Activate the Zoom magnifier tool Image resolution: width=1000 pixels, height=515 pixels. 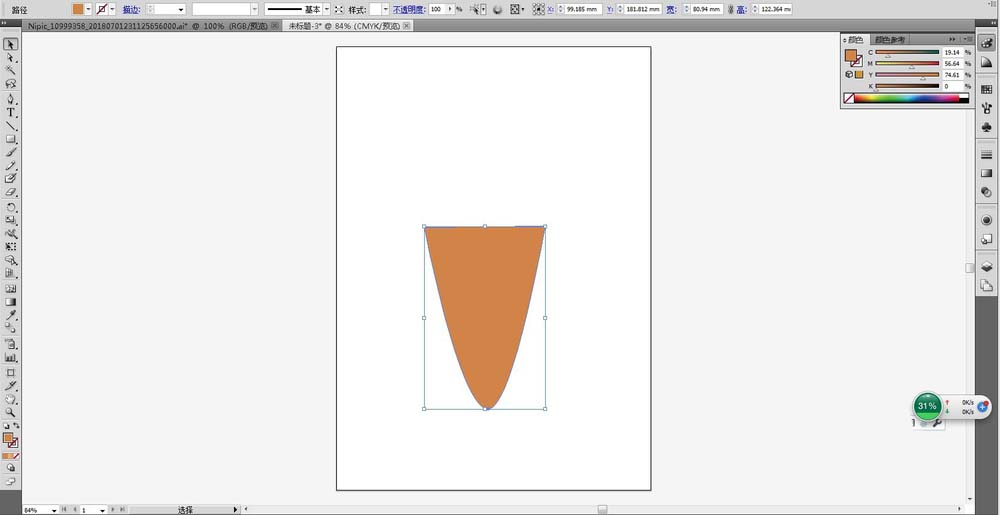(11, 412)
